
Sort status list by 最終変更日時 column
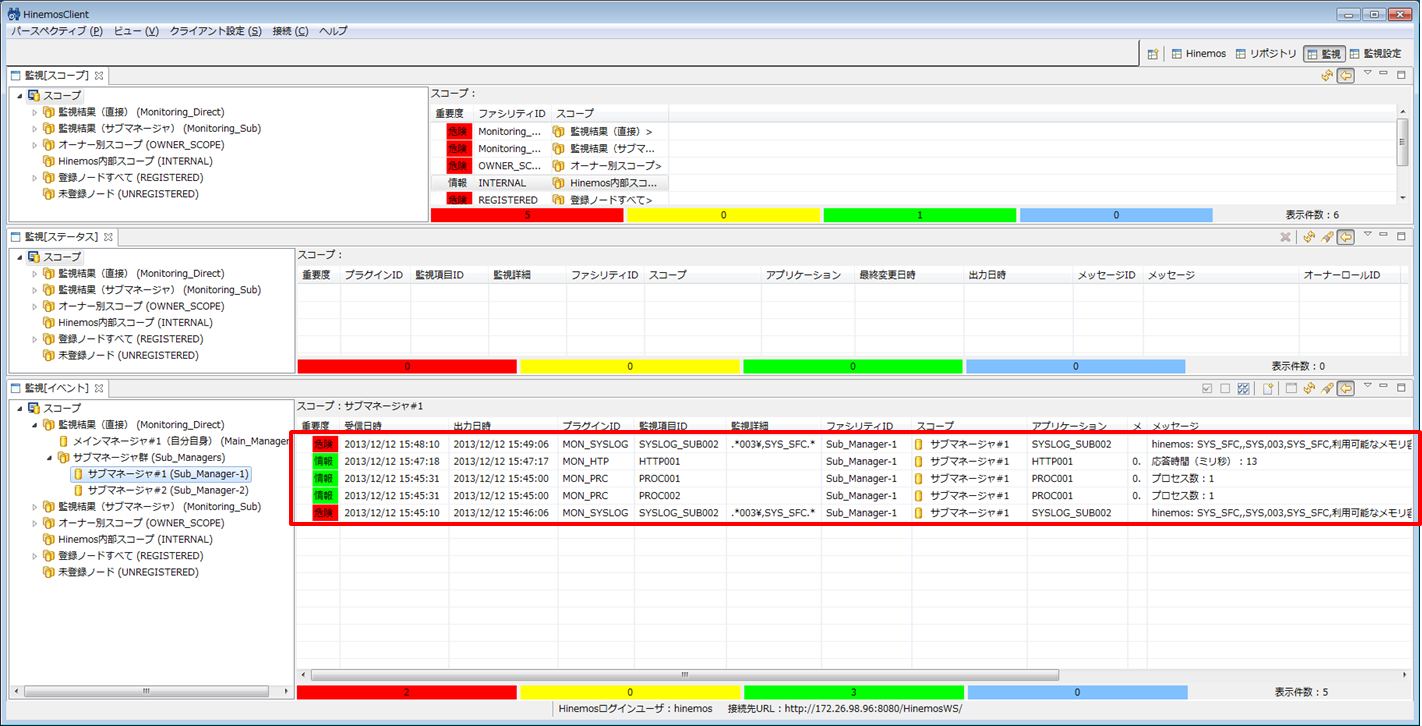point(908,274)
